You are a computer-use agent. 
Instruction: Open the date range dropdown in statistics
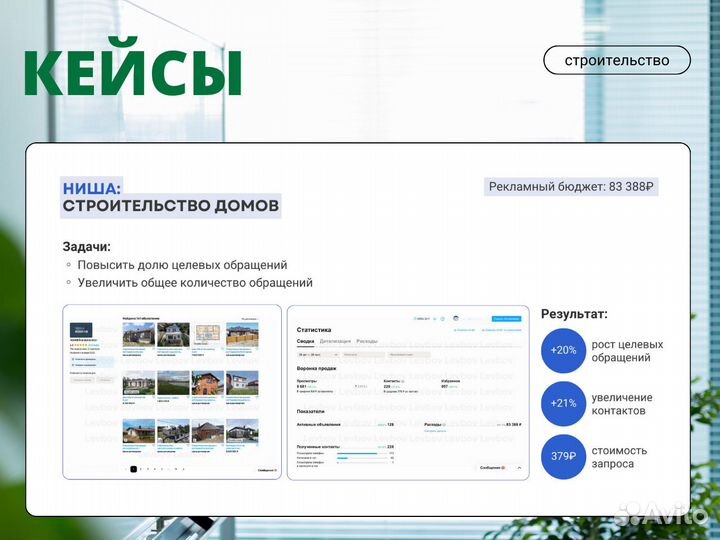(x=318, y=355)
